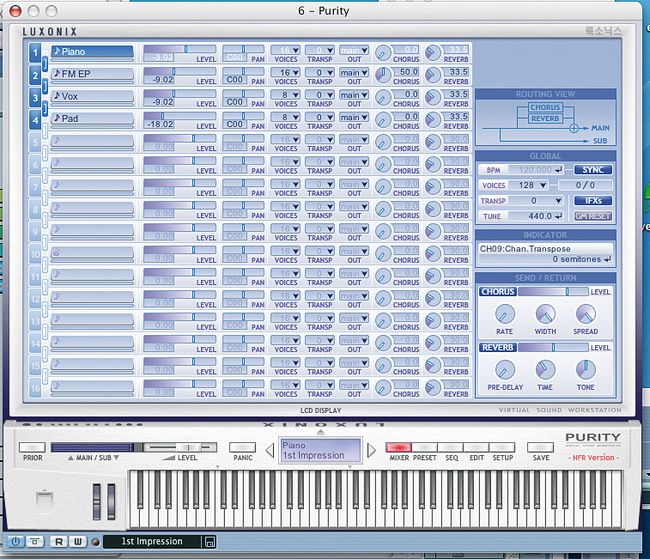The height and width of the screenshot is (559, 650).
Task: Click the FM EP channel chorus knob
Action: 384,74
